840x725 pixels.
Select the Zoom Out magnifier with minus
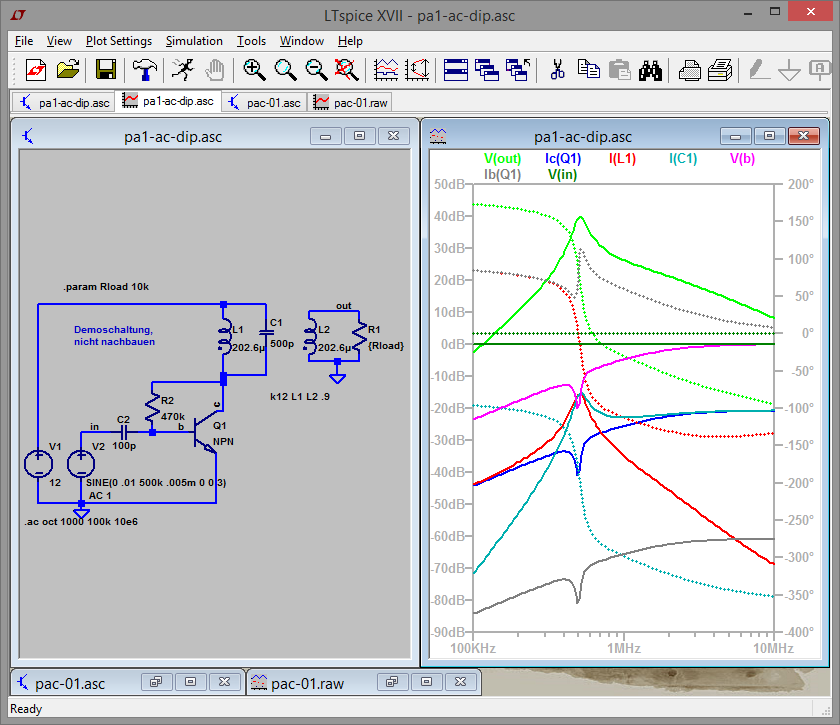[x=316, y=70]
